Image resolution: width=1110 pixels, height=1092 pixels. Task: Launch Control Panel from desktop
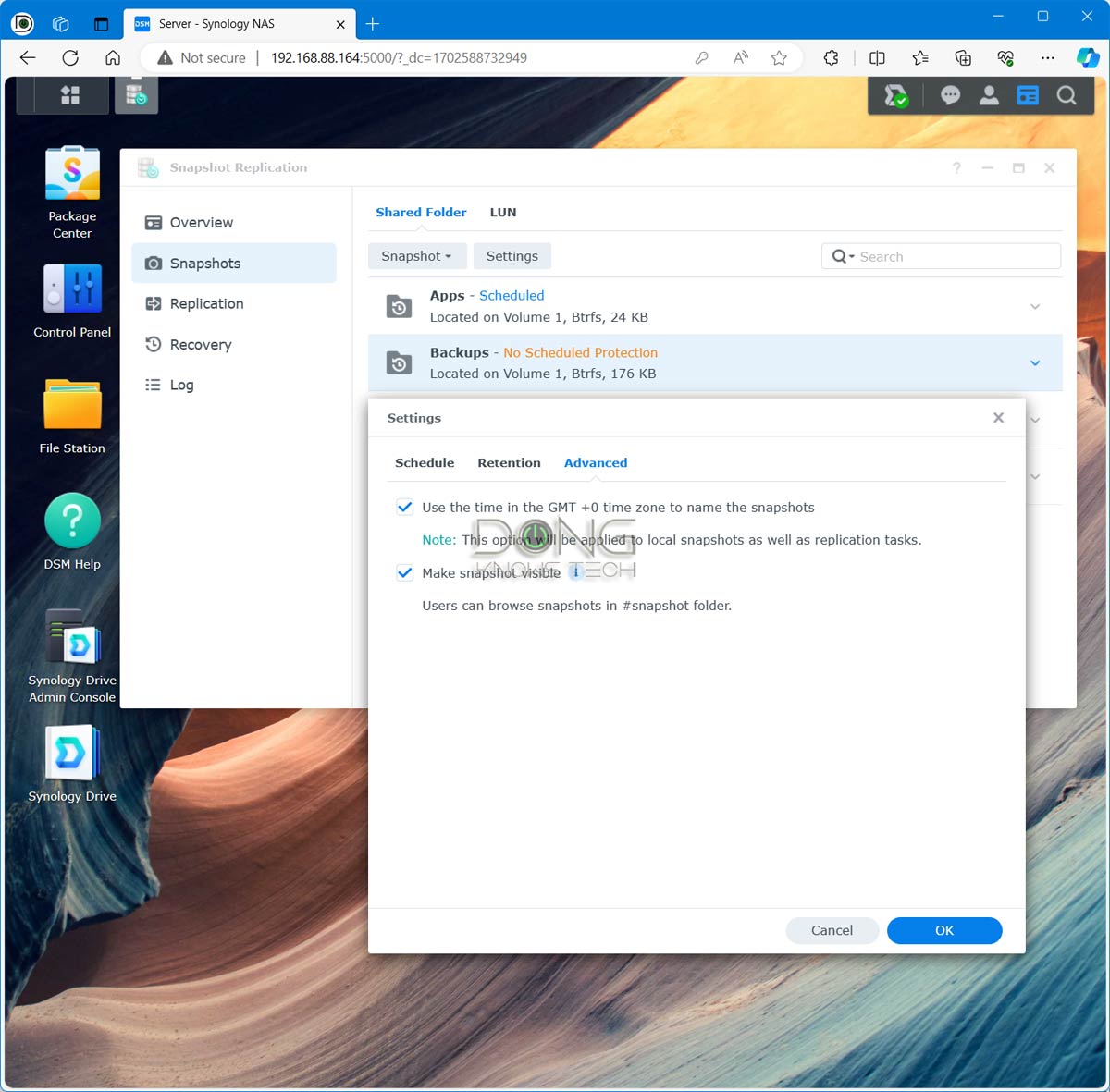click(72, 289)
